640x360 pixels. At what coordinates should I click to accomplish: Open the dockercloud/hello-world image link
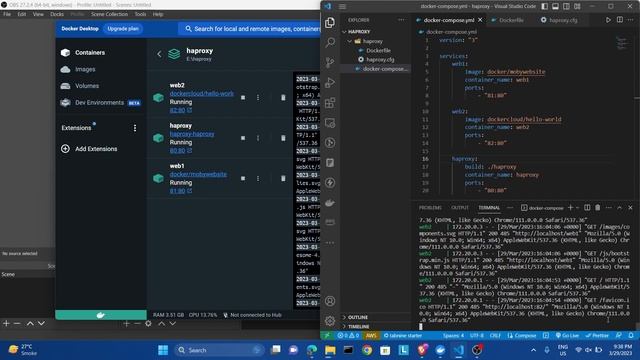coord(202,93)
